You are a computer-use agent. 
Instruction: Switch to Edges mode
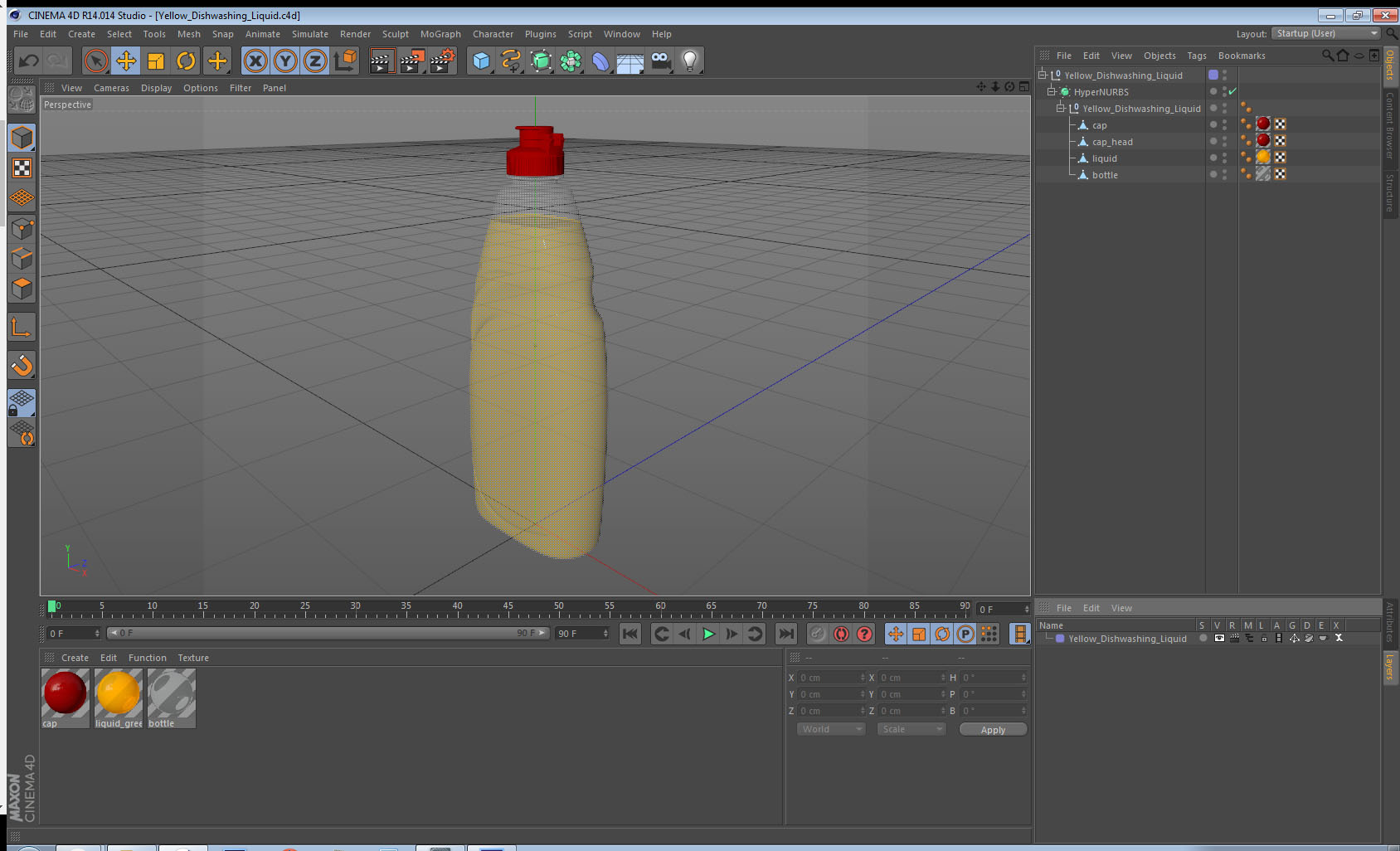point(22,259)
